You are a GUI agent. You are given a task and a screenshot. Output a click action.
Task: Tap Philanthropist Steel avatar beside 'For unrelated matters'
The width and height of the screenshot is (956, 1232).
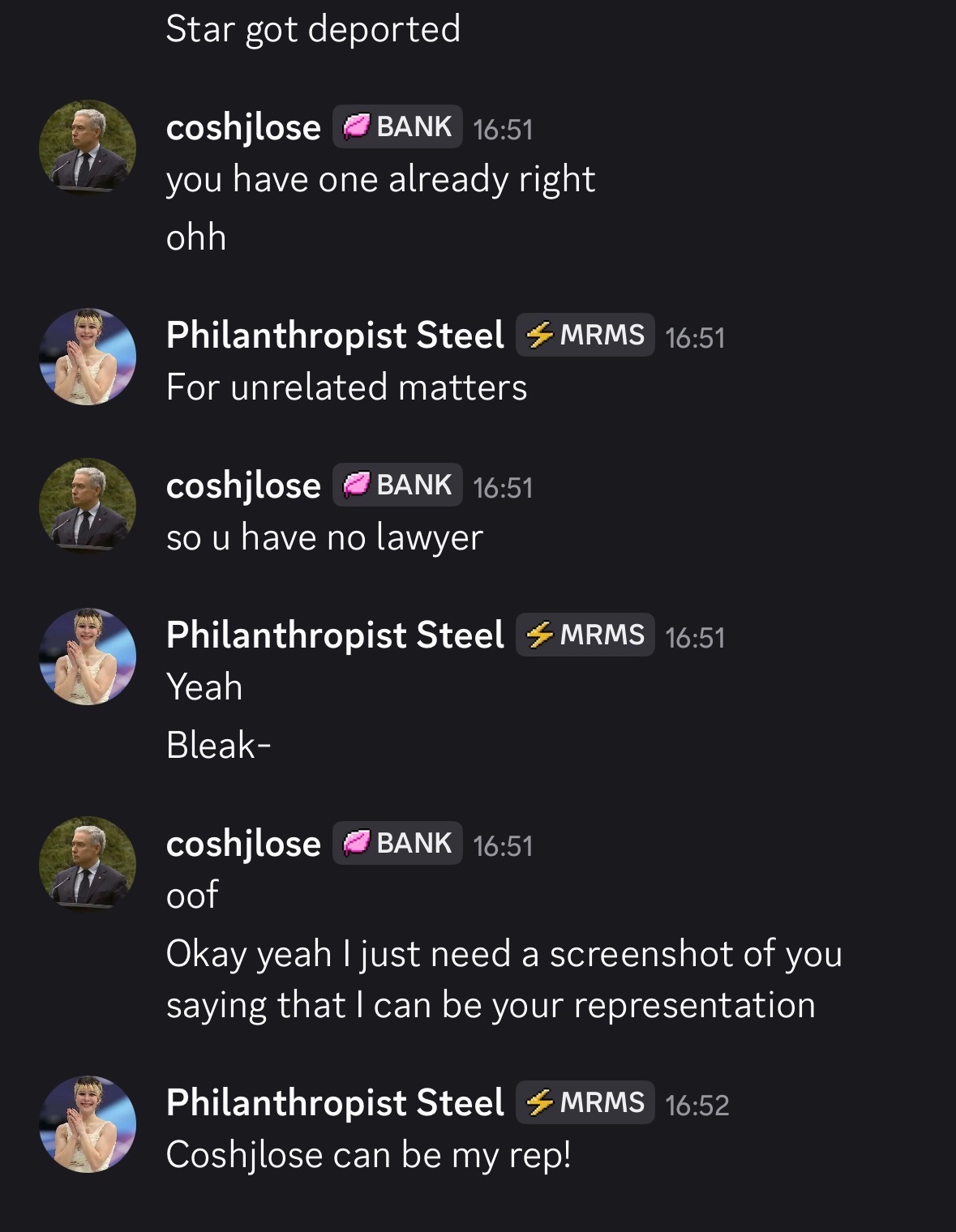click(x=88, y=357)
